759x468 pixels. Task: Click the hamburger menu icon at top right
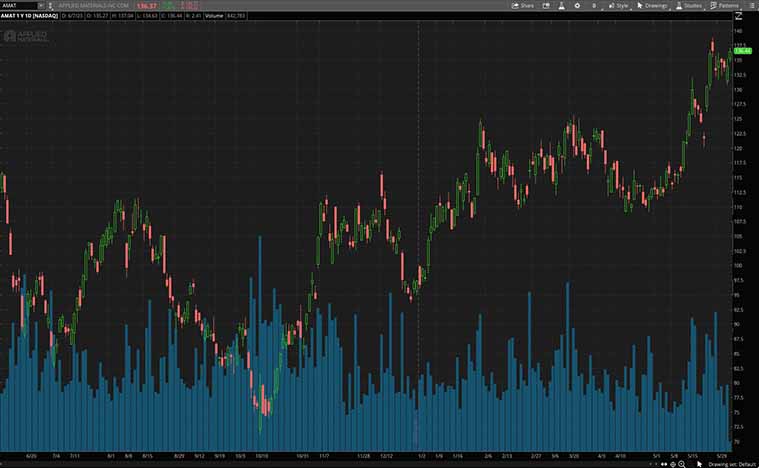(x=751, y=5)
